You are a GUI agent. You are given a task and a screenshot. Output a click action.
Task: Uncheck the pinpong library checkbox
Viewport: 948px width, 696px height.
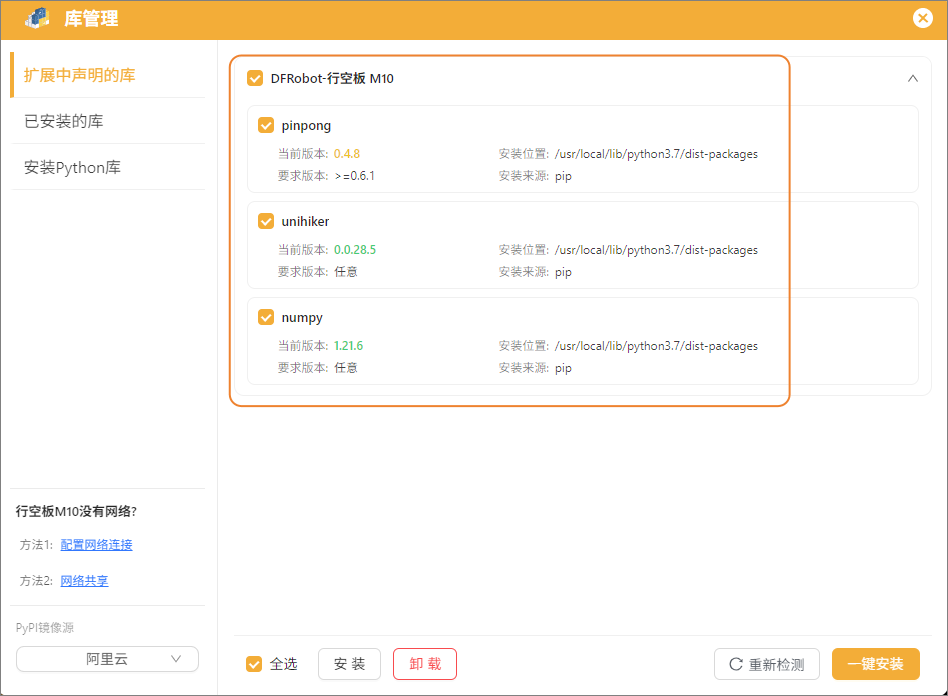coord(266,125)
